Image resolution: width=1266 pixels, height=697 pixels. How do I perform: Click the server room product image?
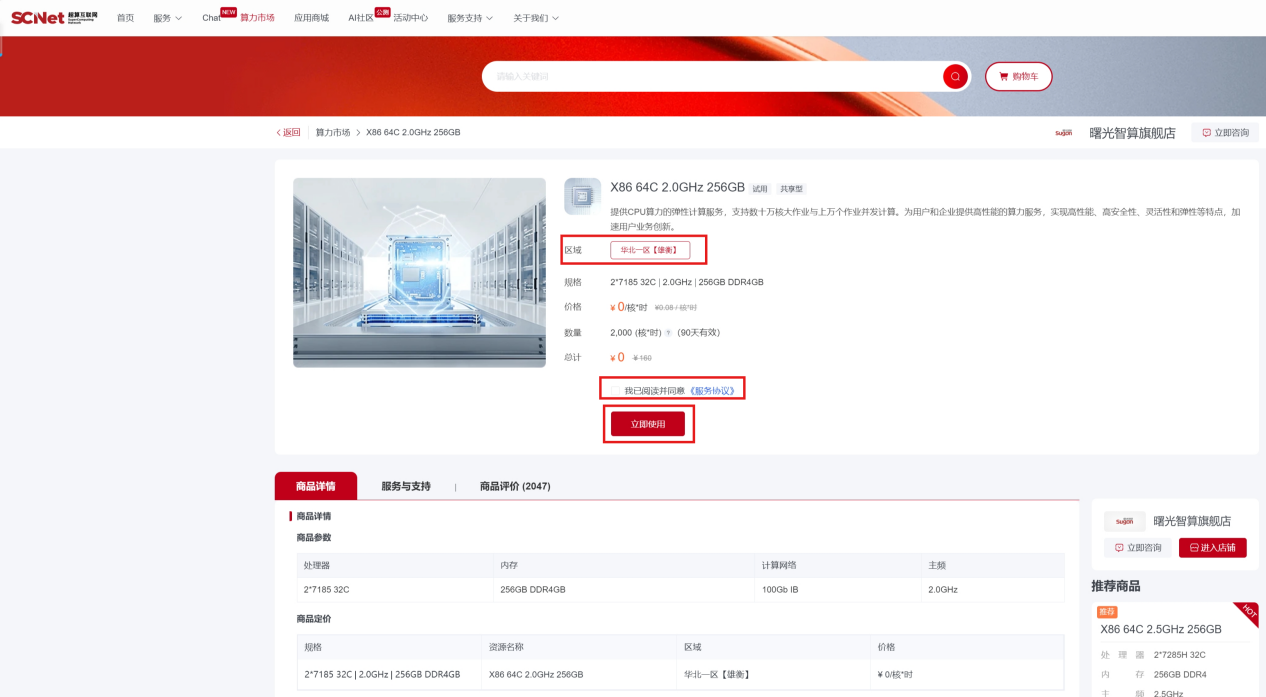point(419,272)
